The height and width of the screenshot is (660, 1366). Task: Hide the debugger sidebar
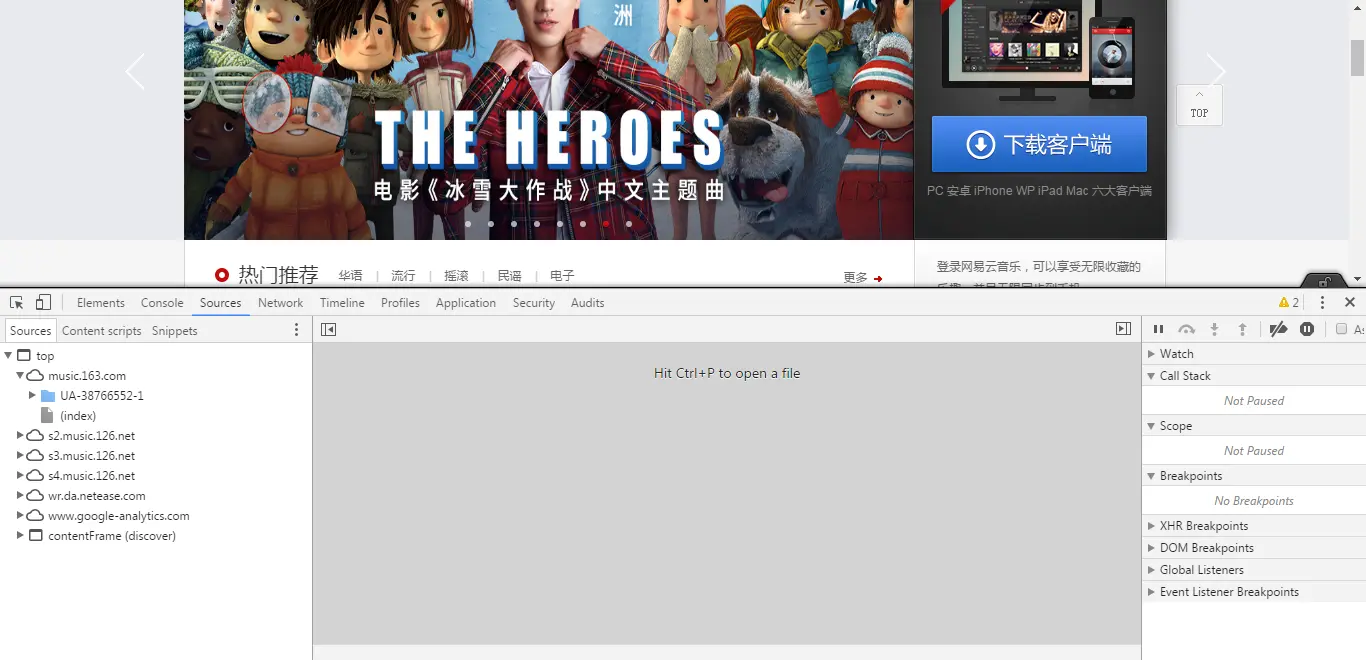pyautogui.click(x=1123, y=329)
